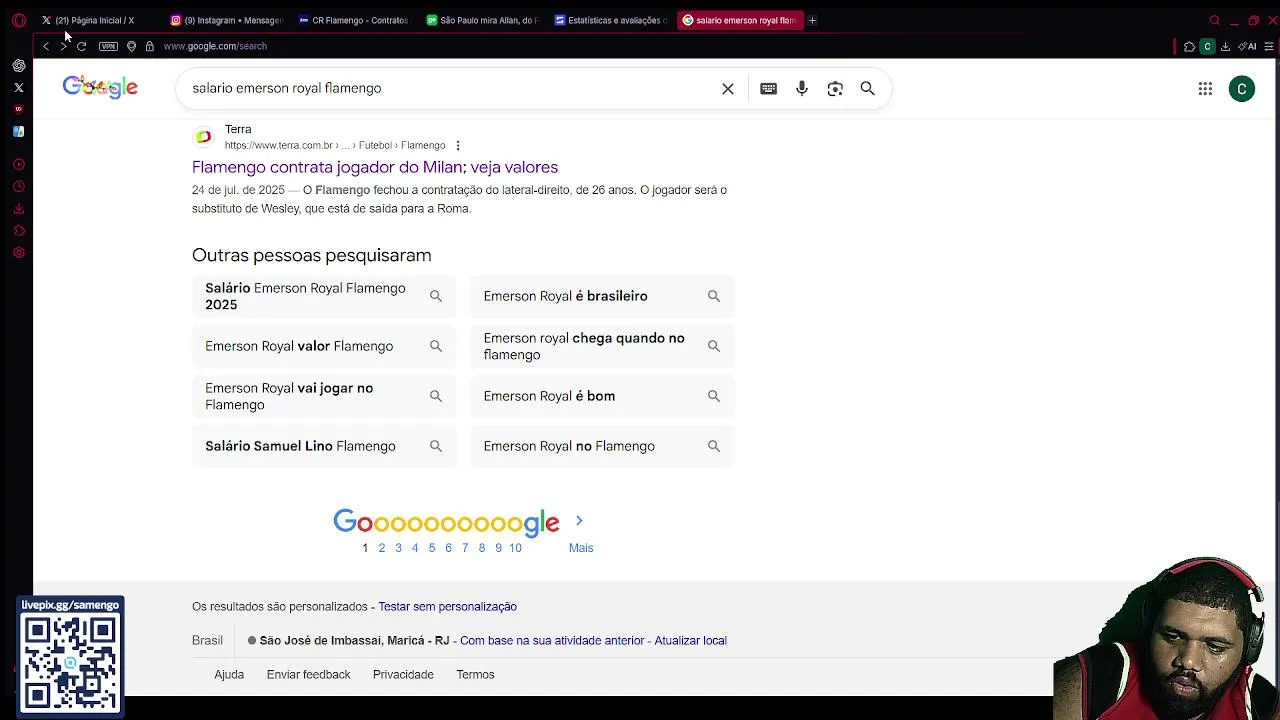The image size is (1280, 720).
Task: Click green C profile icon in browser toolbar
Action: (x=1207, y=46)
